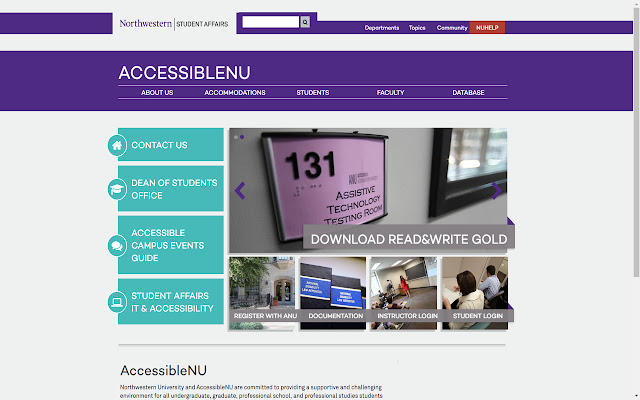Click the chat bubbles icon

117,245
